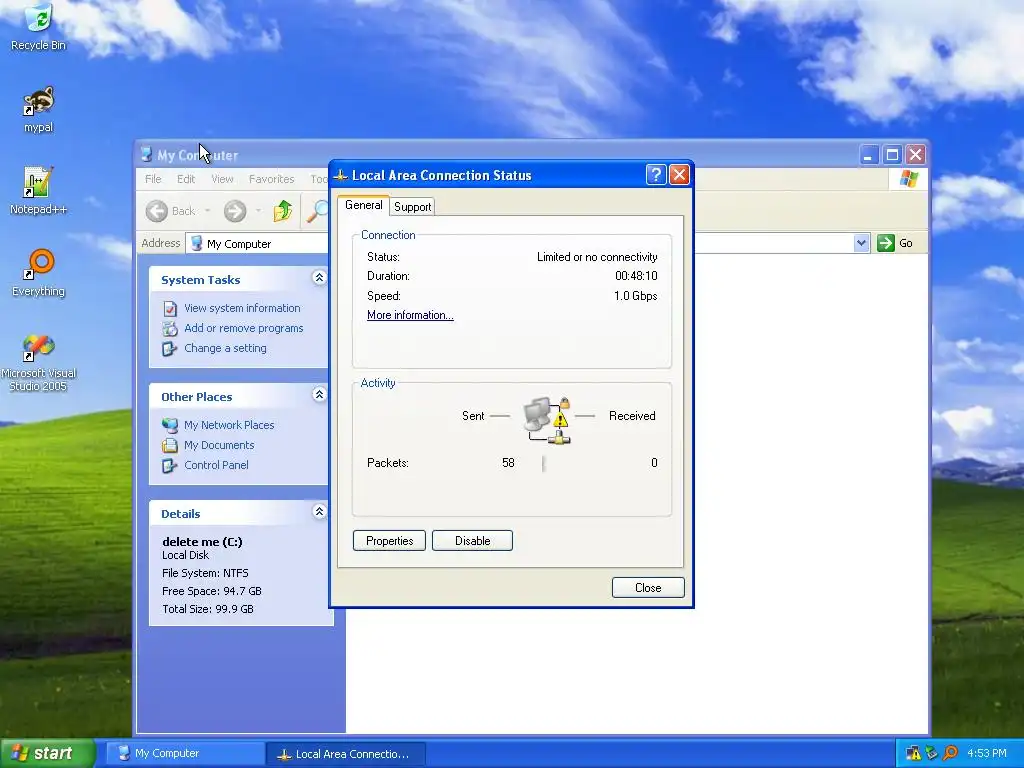Click the Everything tray icon
The height and width of the screenshot is (768, 1024).
(950, 753)
